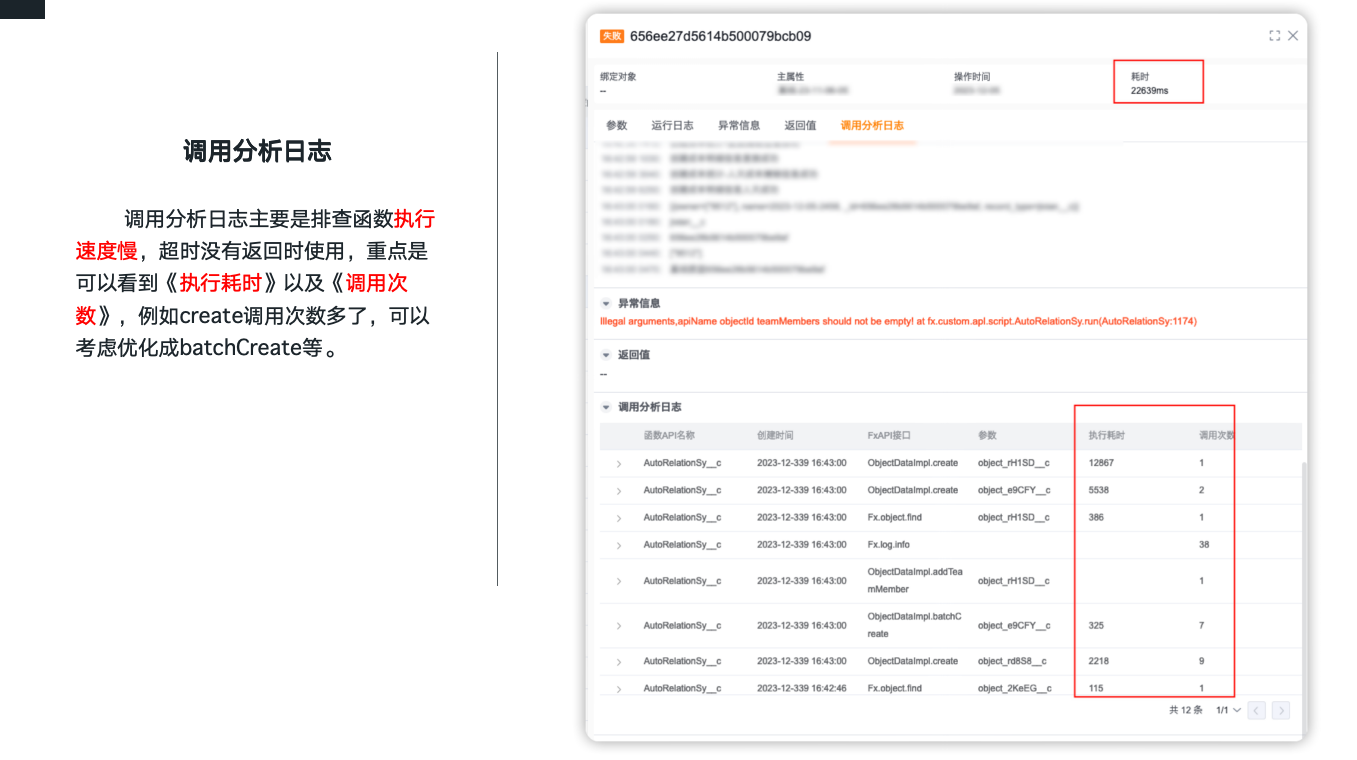Image resolution: width=1357 pixels, height=760 pixels.
Task: Expand the ObjectDataImpl.addTeamMember row
Action: tap(619, 581)
